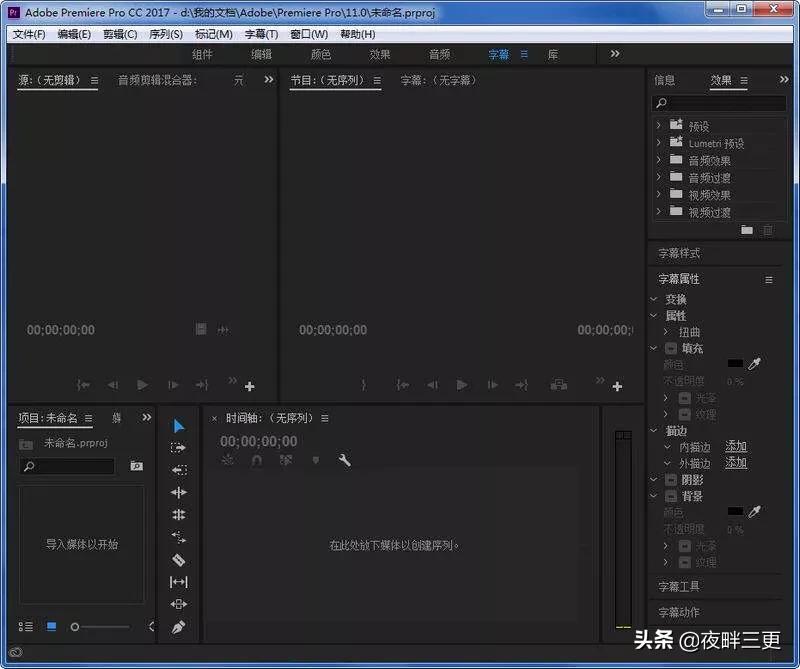Switch project panel to list view
Screen dimensions: 800x669
[26, 626]
